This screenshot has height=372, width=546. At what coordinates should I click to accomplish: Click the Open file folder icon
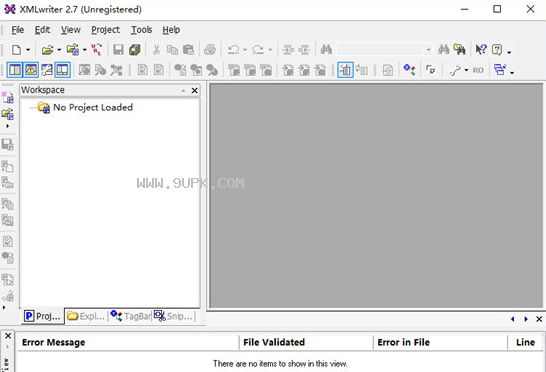coord(47,50)
